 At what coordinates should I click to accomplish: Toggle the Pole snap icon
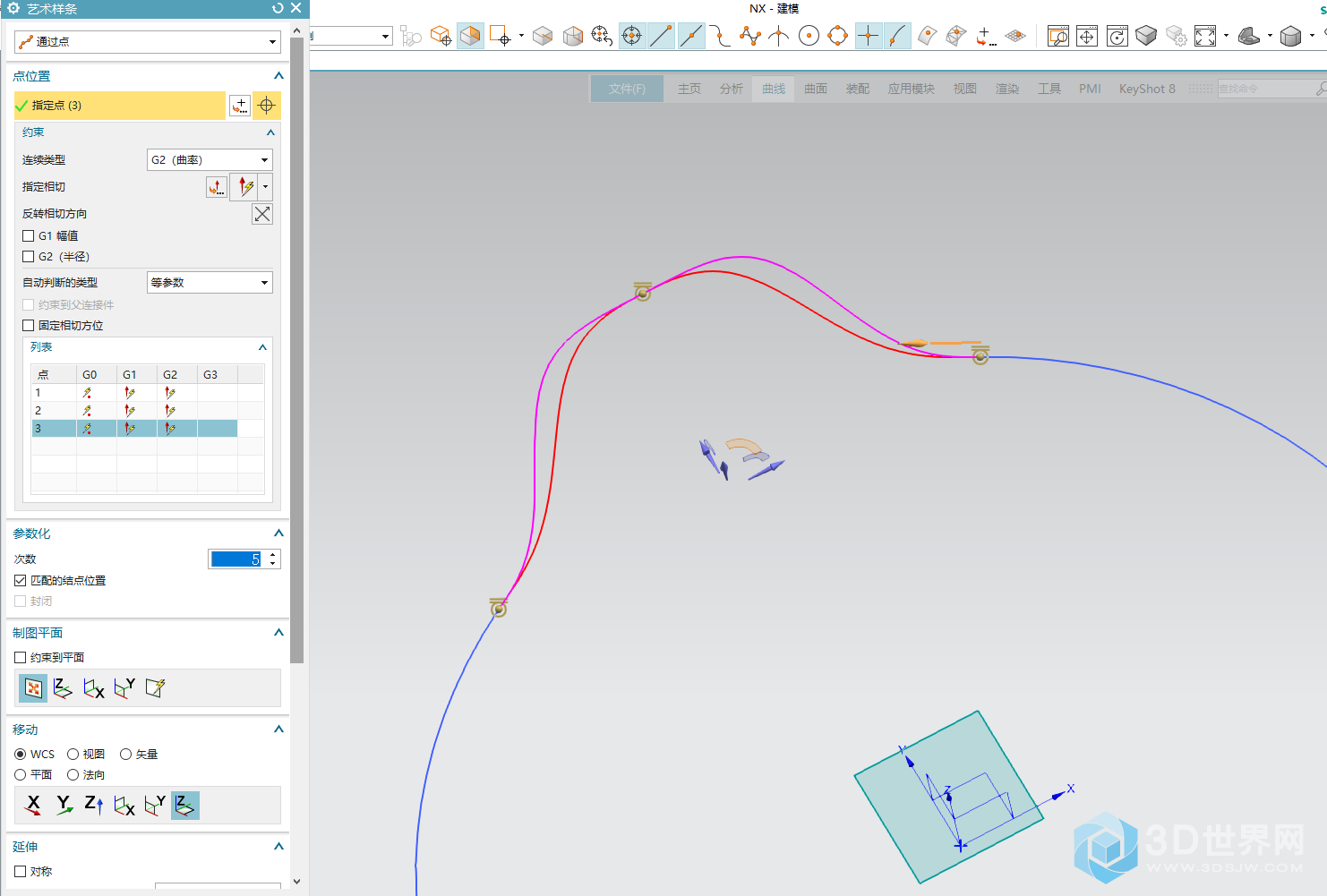click(749, 36)
